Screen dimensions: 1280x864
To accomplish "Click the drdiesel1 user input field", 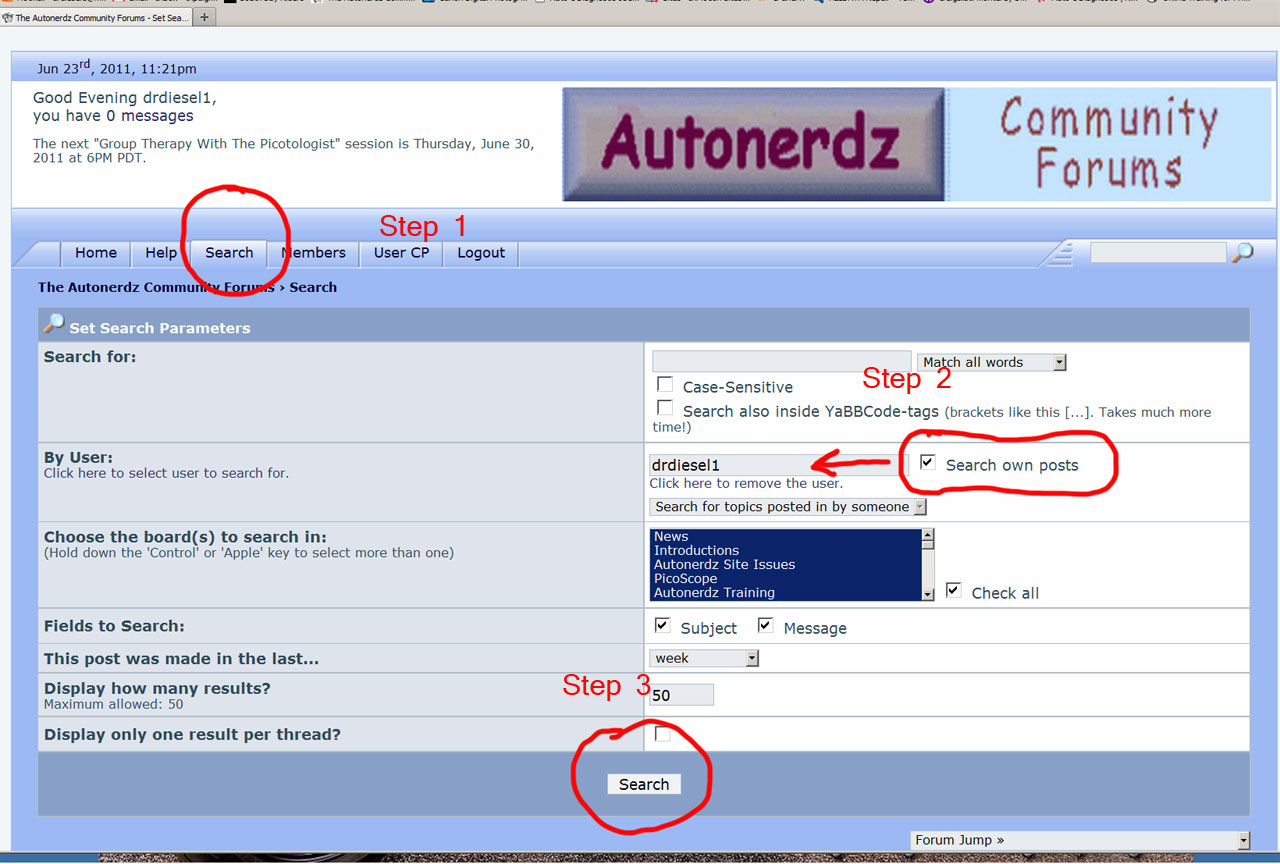I will click(779, 465).
